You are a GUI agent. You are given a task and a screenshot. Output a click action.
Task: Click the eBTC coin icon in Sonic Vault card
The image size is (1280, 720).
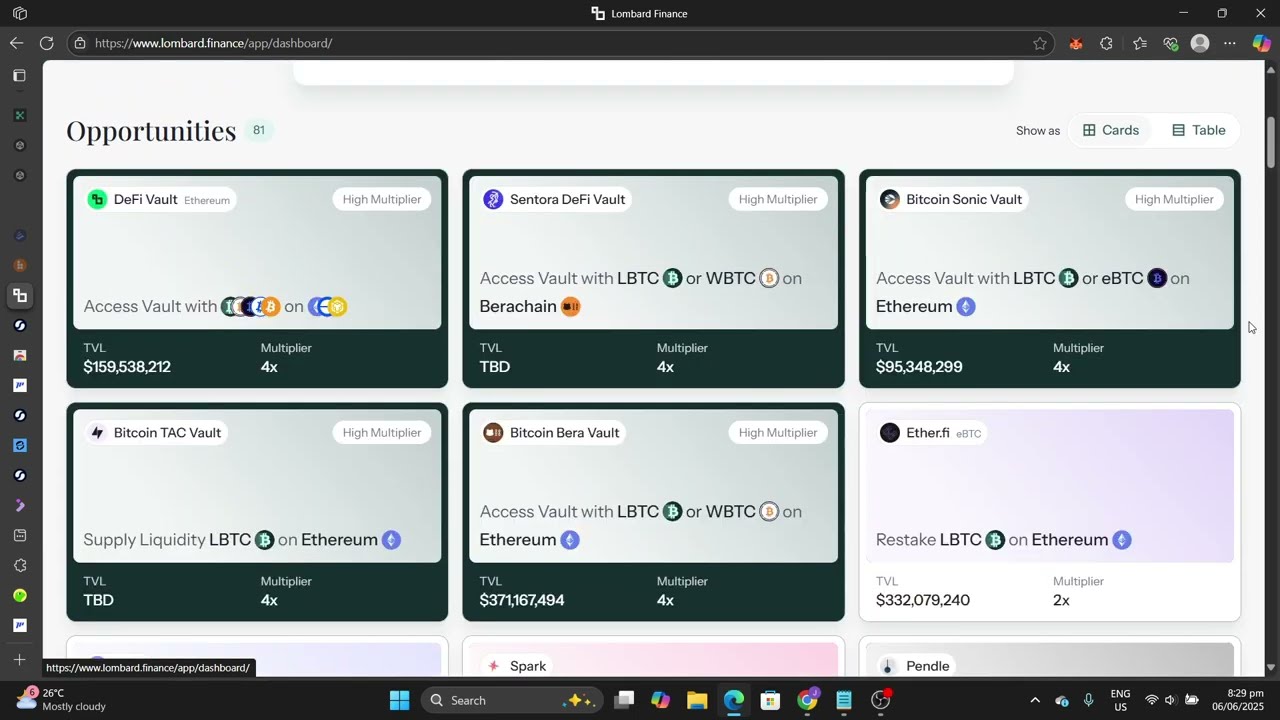(x=1157, y=278)
